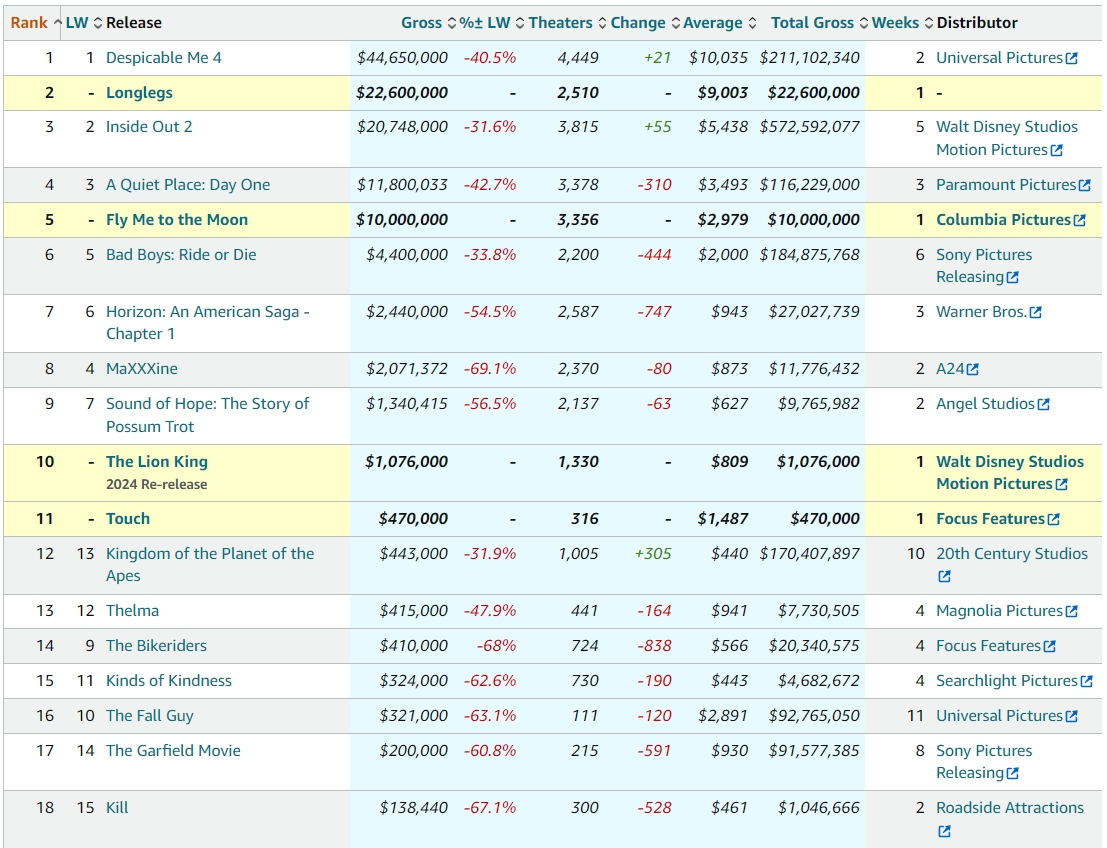1107x848 pixels.
Task: Open Bad Boys: Ride or Die link
Action: (181, 255)
